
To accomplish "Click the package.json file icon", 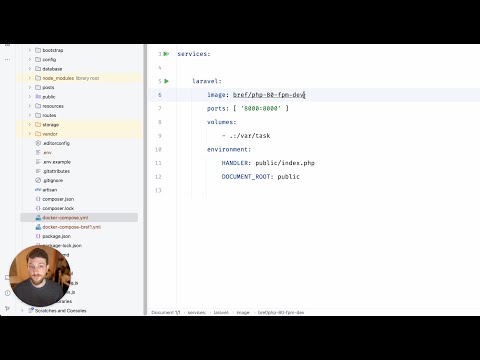I will click(x=38, y=236).
